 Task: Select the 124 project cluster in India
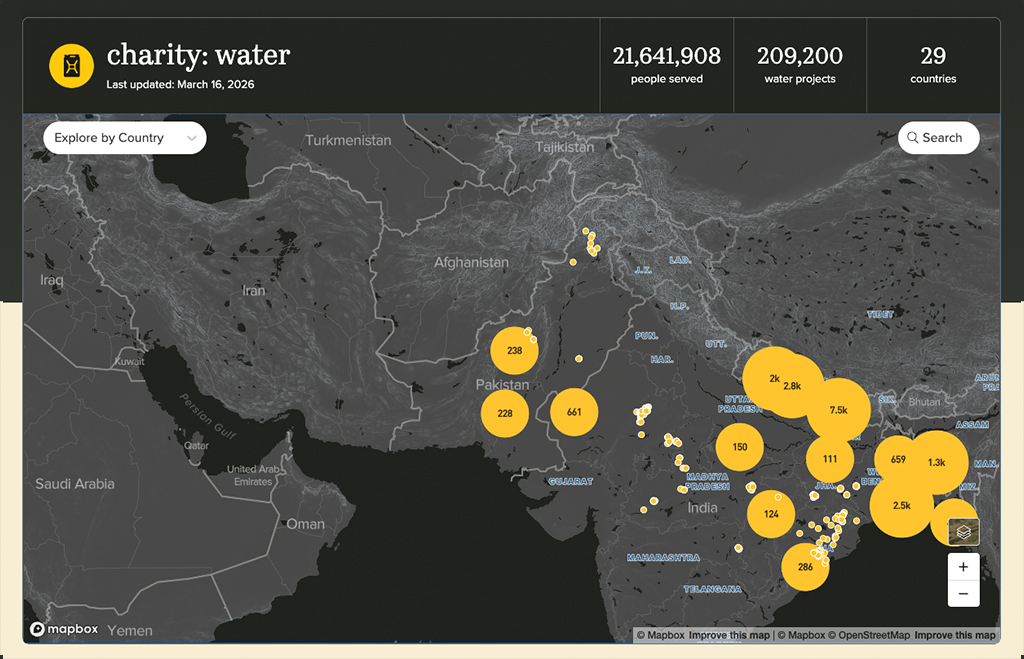[771, 514]
